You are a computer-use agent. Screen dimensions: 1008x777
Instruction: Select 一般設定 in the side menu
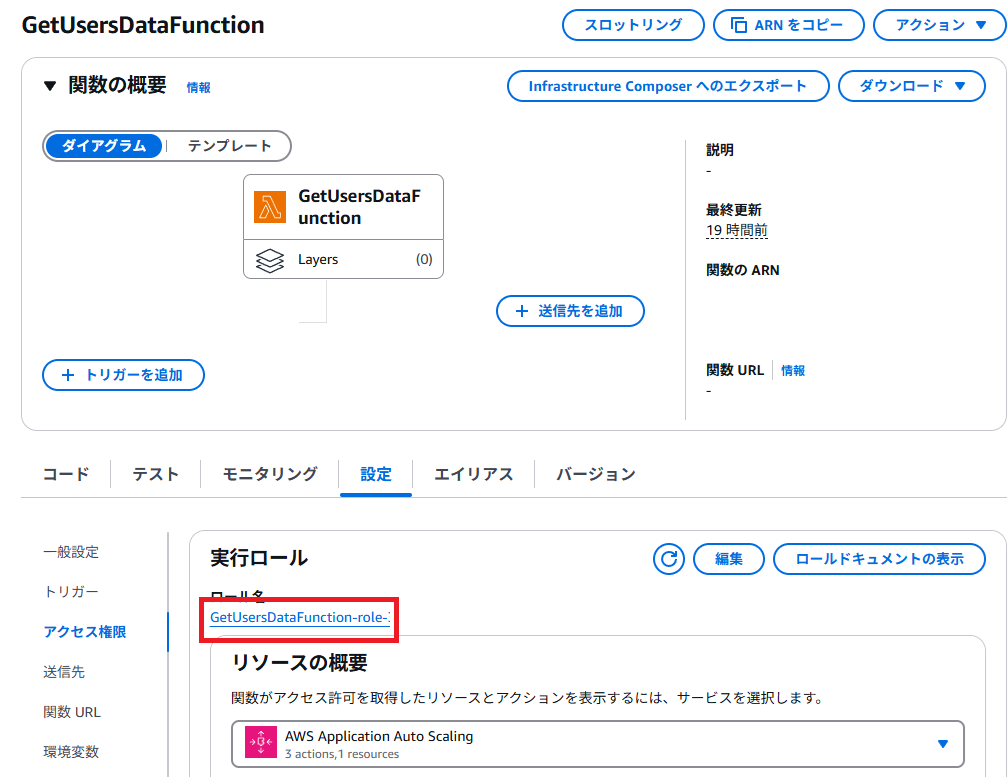(x=71, y=552)
